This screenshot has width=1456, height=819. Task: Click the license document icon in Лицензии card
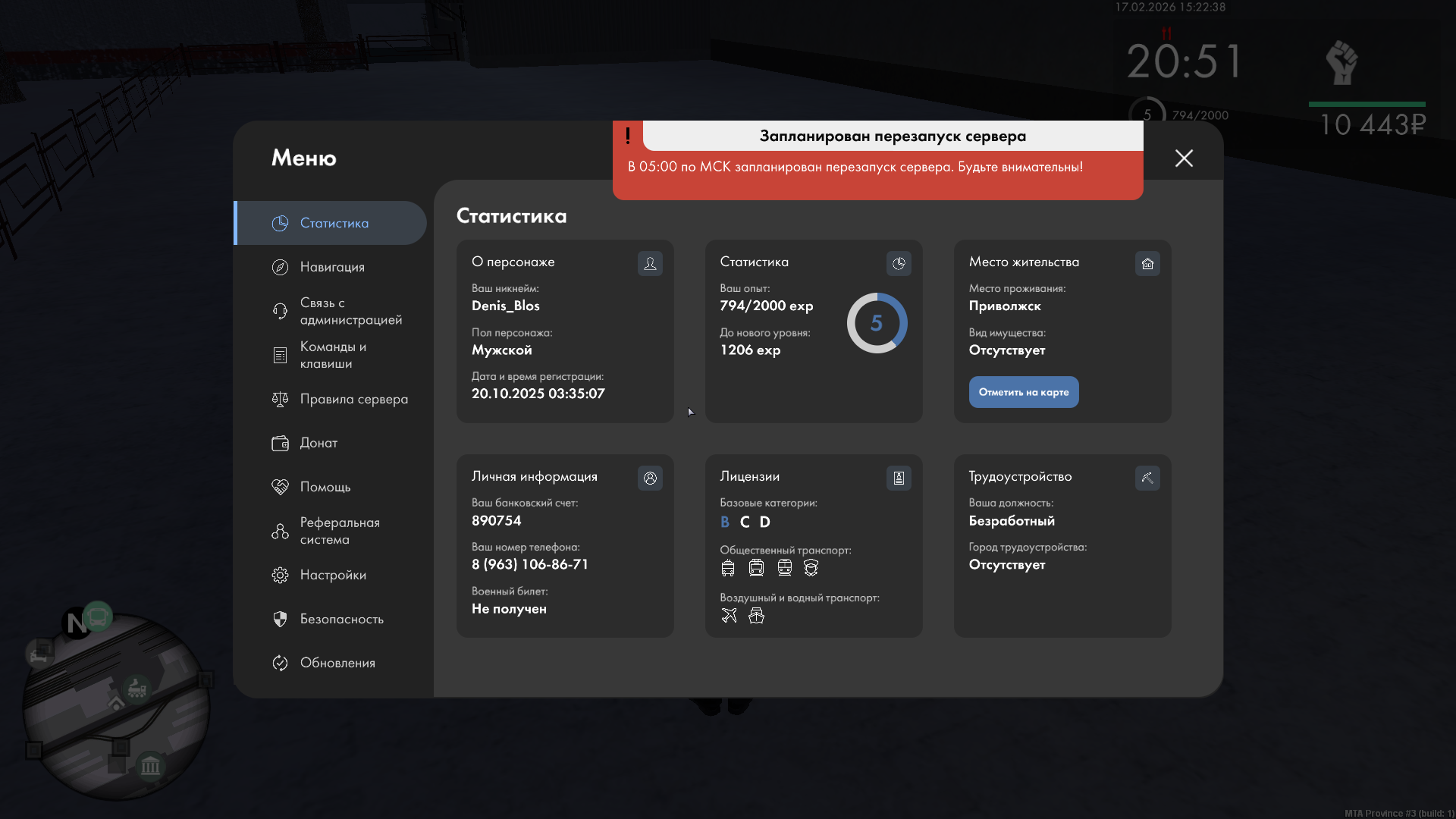[x=899, y=478]
